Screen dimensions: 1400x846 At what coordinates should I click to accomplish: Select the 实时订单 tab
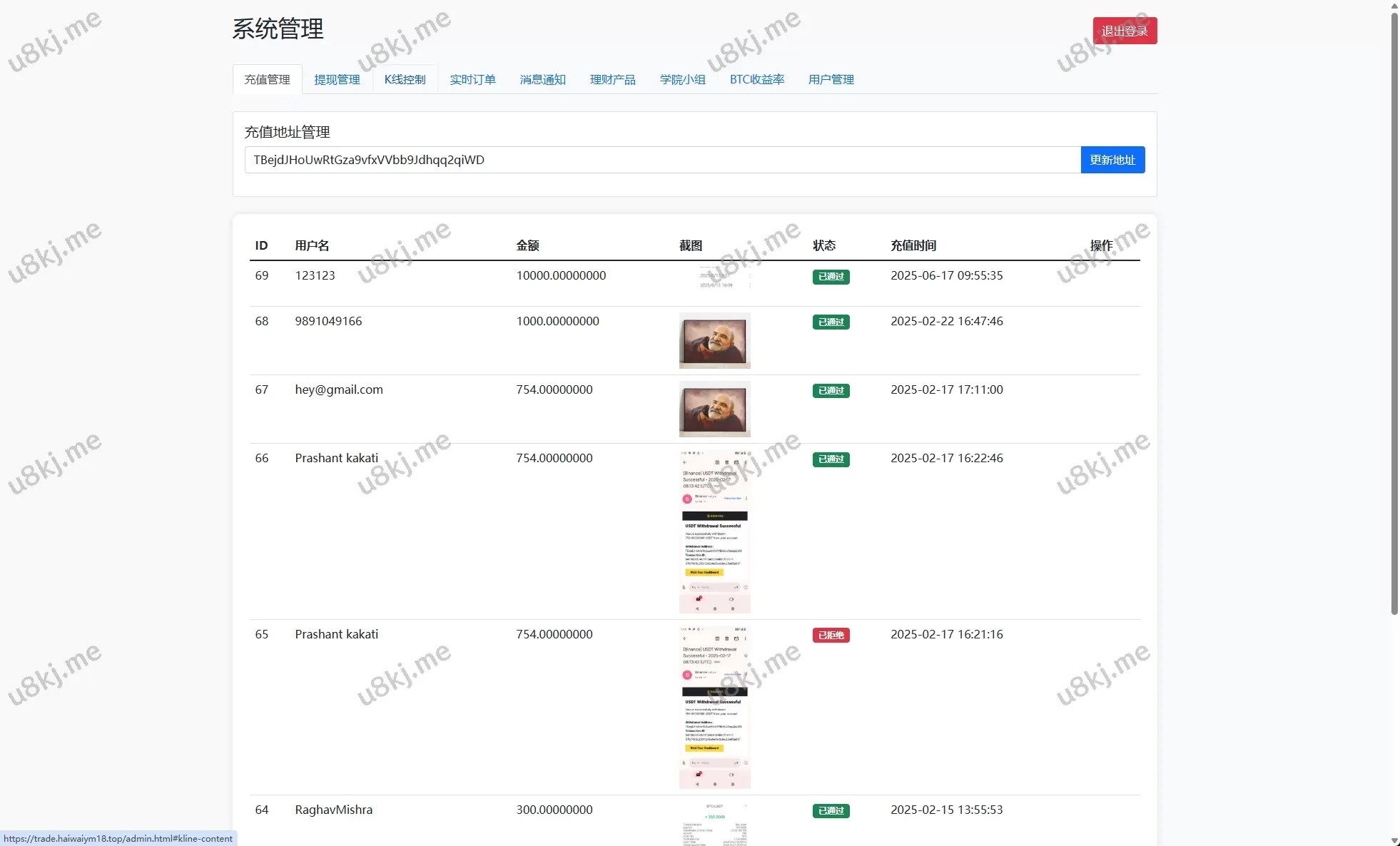pos(472,79)
